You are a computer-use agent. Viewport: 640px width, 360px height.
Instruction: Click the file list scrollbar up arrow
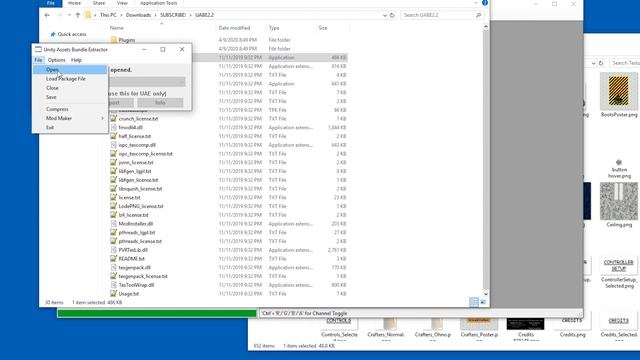[486, 27]
